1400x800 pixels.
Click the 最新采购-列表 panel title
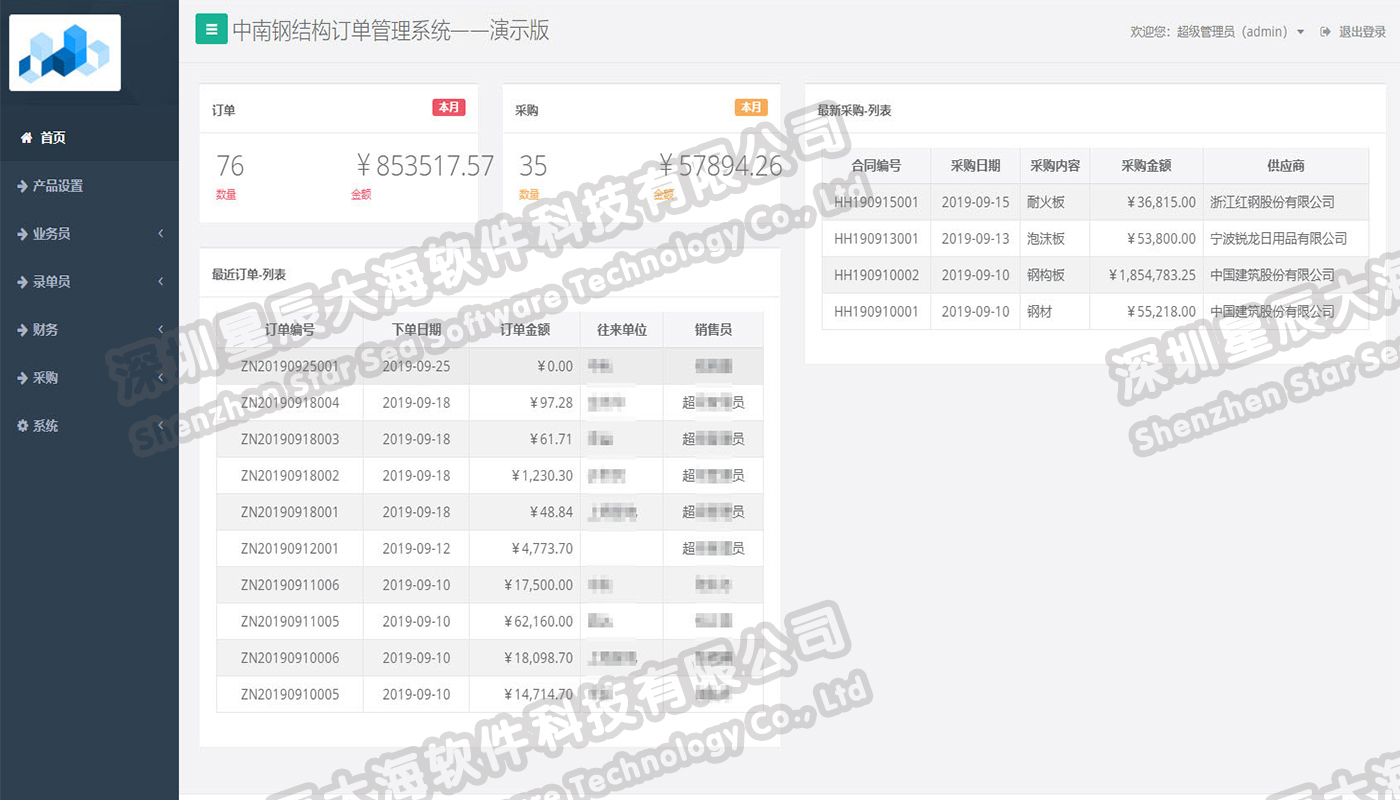854,111
